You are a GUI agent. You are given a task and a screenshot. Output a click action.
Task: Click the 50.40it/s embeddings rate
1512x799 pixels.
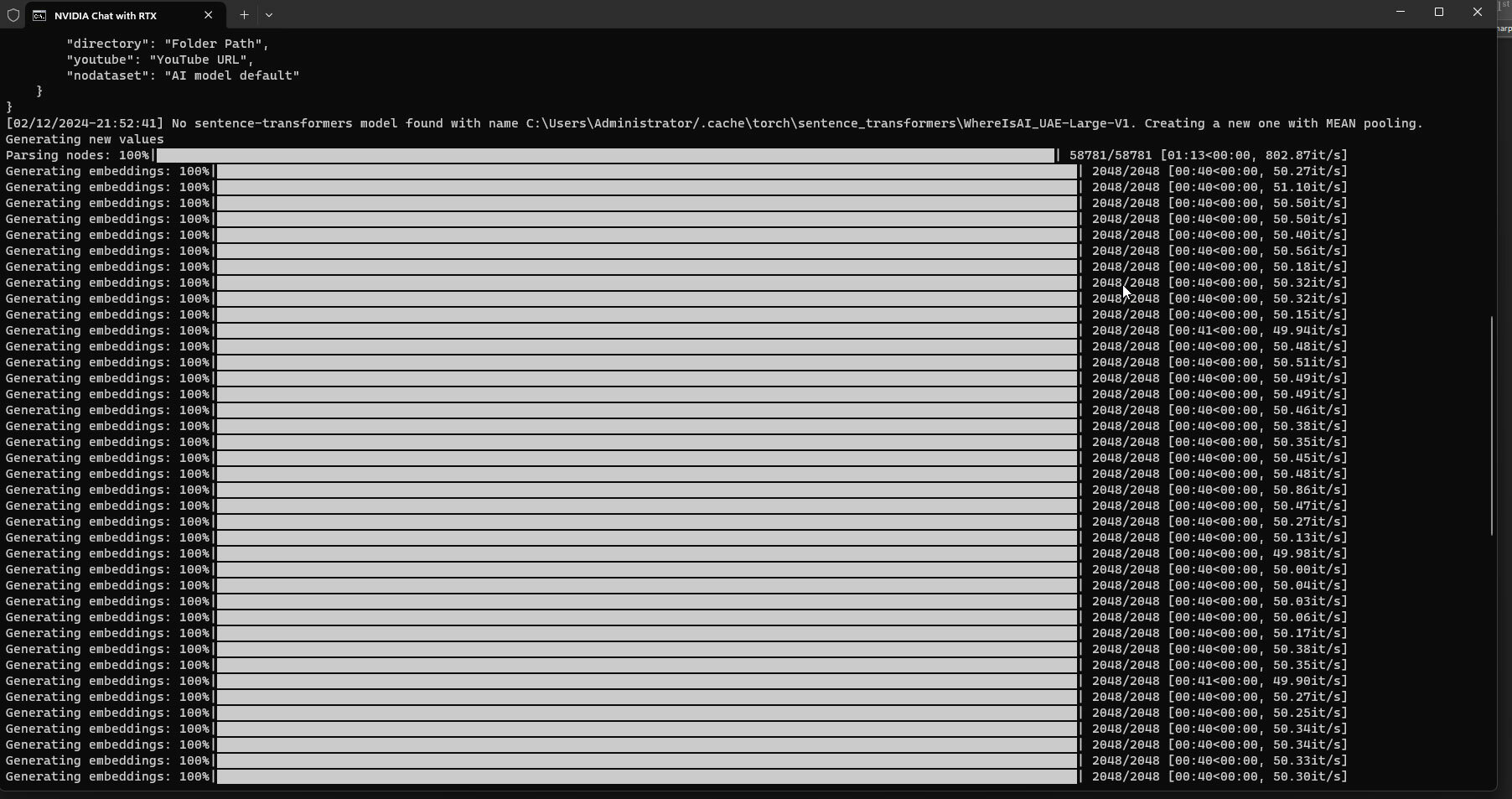coord(1307,235)
